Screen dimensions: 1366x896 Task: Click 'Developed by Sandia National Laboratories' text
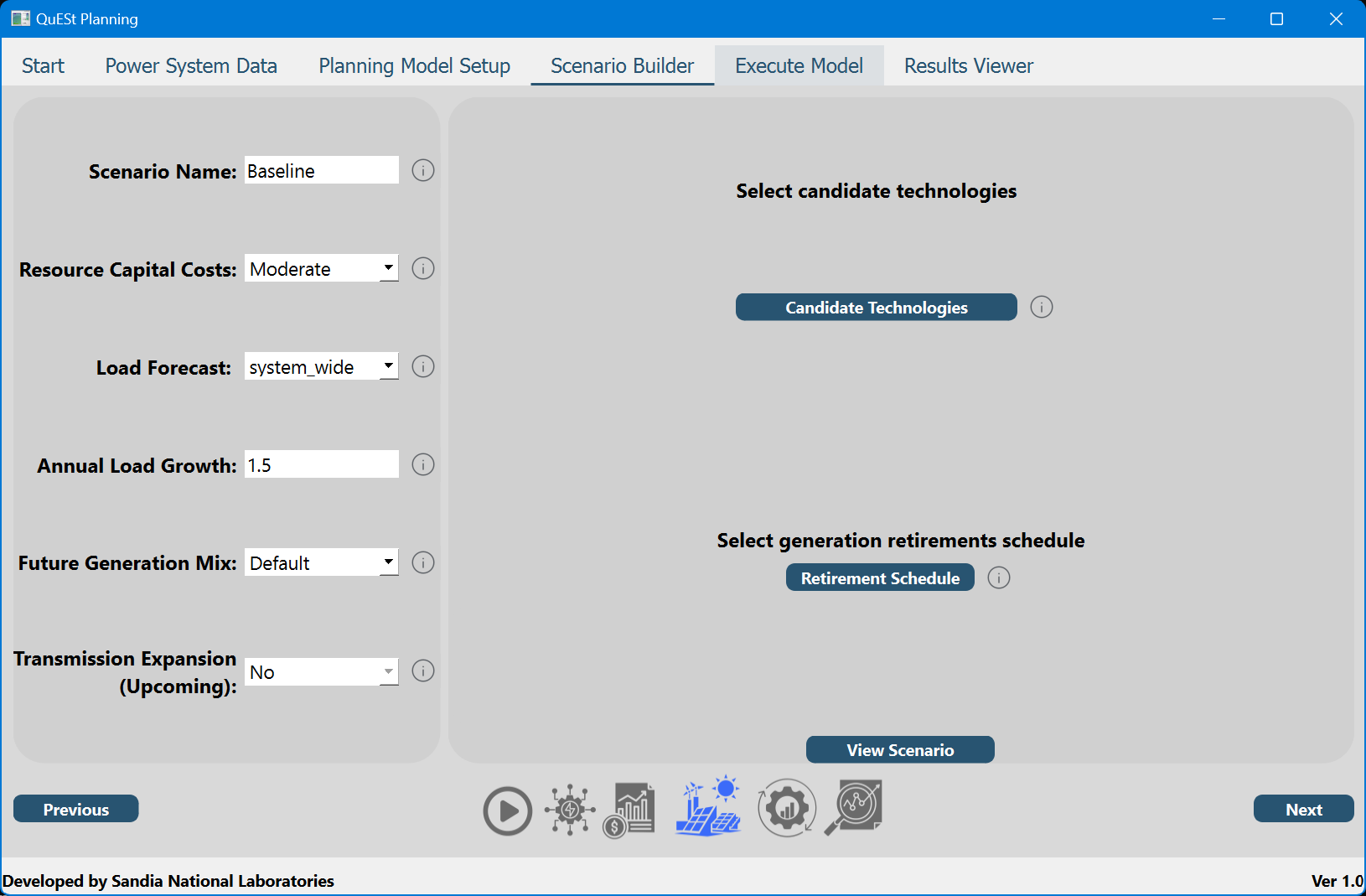(x=168, y=881)
